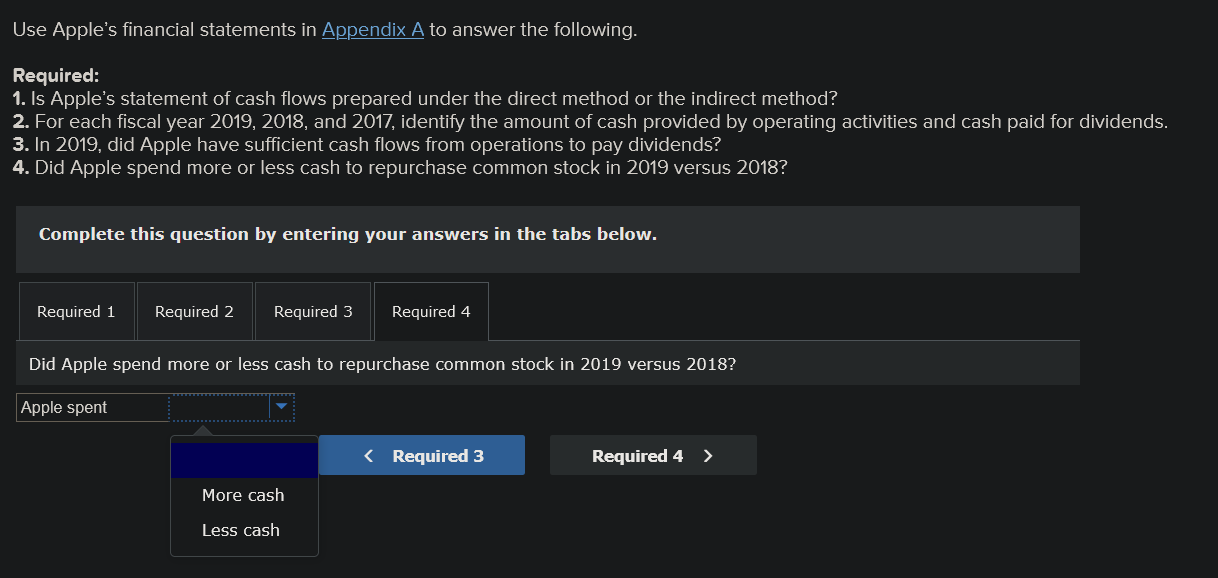
Task: Click the left chevron on Required 3 button
Action: point(369,456)
